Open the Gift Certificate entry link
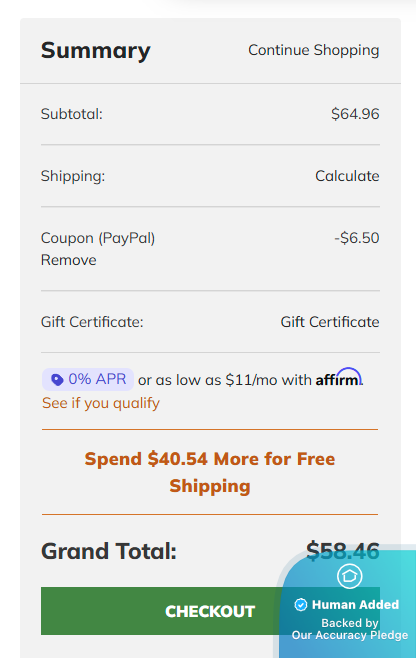 tap(330, 322)
